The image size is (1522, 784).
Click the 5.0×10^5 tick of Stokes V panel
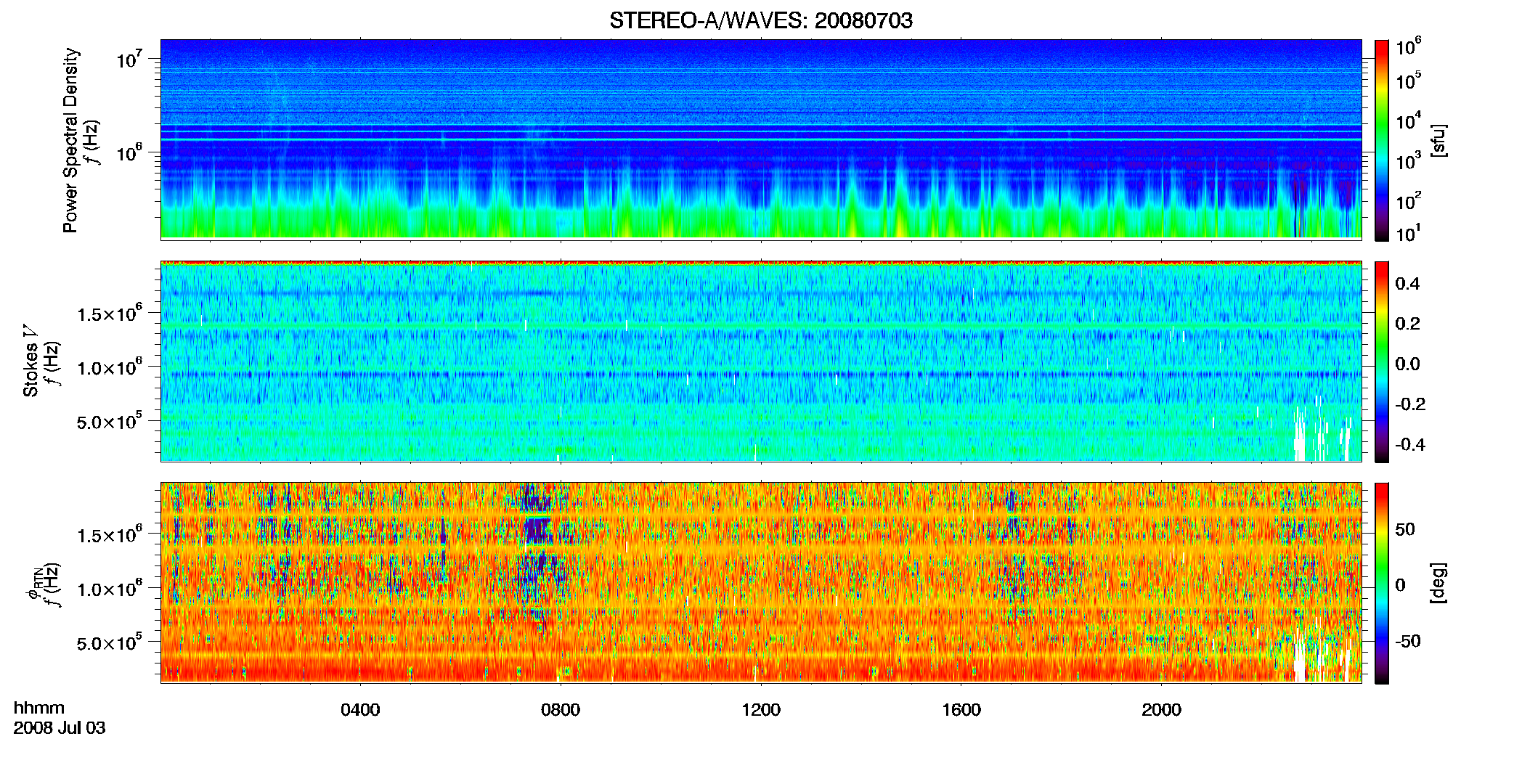pyautogui.click(x=110, y=421)
